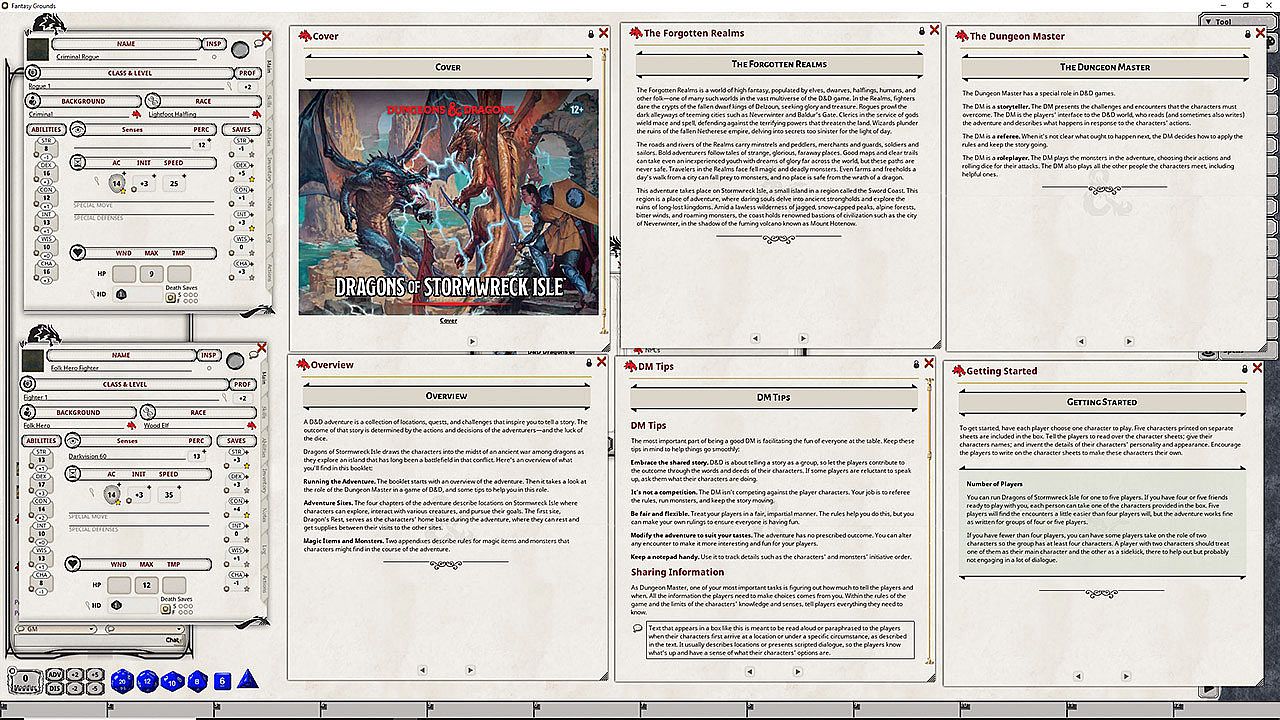Click the -2 modifier button
Image resolution: width=1280 pixels, height=720 pixels.
coord(75,687)
